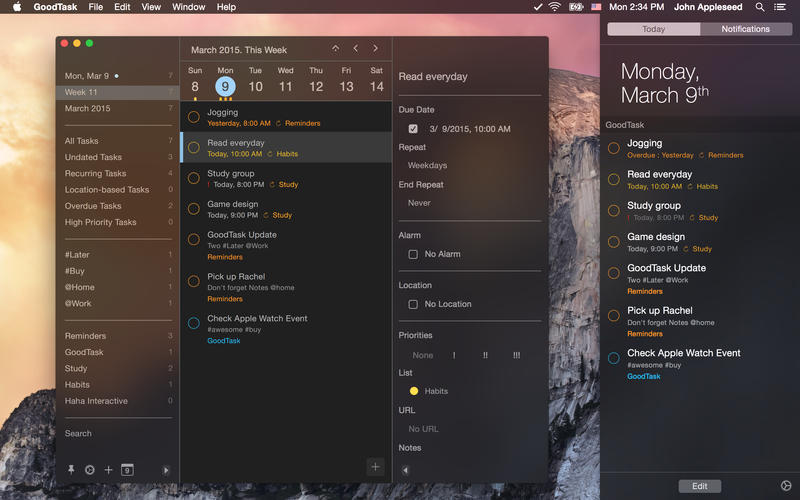
Task: Set priority to triple exclamation
Action: [516, 355]
